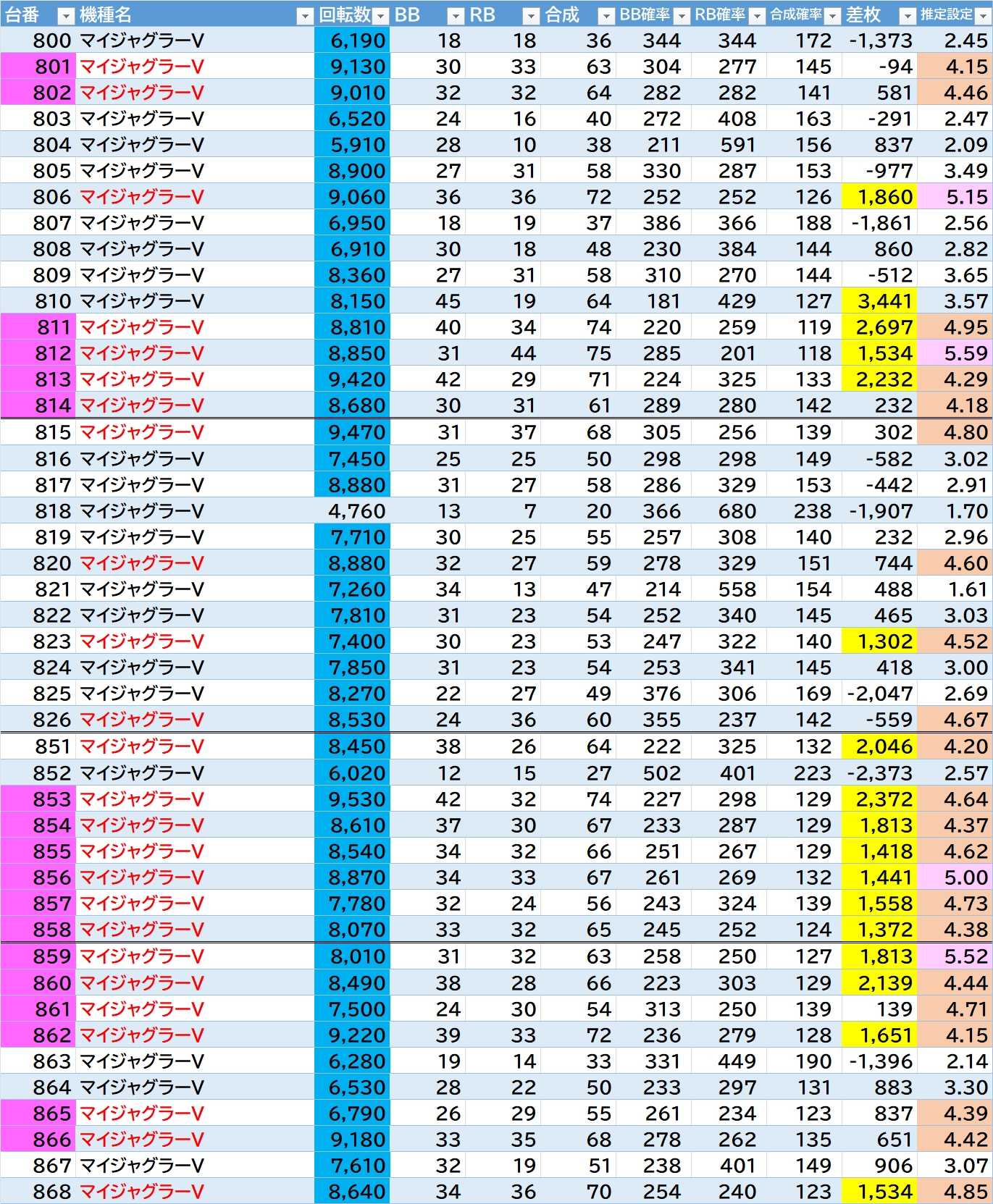Screen dimensions: 993x1204
Task: Open the 合成 column filter dropdown
Action: click(606, 15)
